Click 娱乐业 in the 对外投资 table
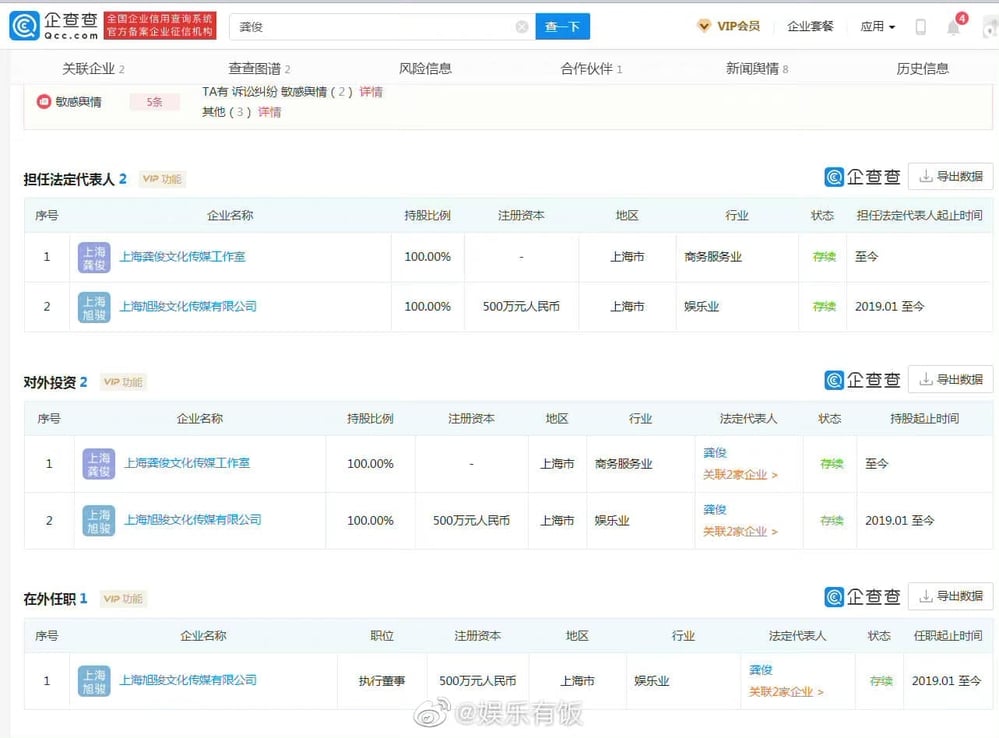The height and width of the screenshot is (738, 999). 612,521
